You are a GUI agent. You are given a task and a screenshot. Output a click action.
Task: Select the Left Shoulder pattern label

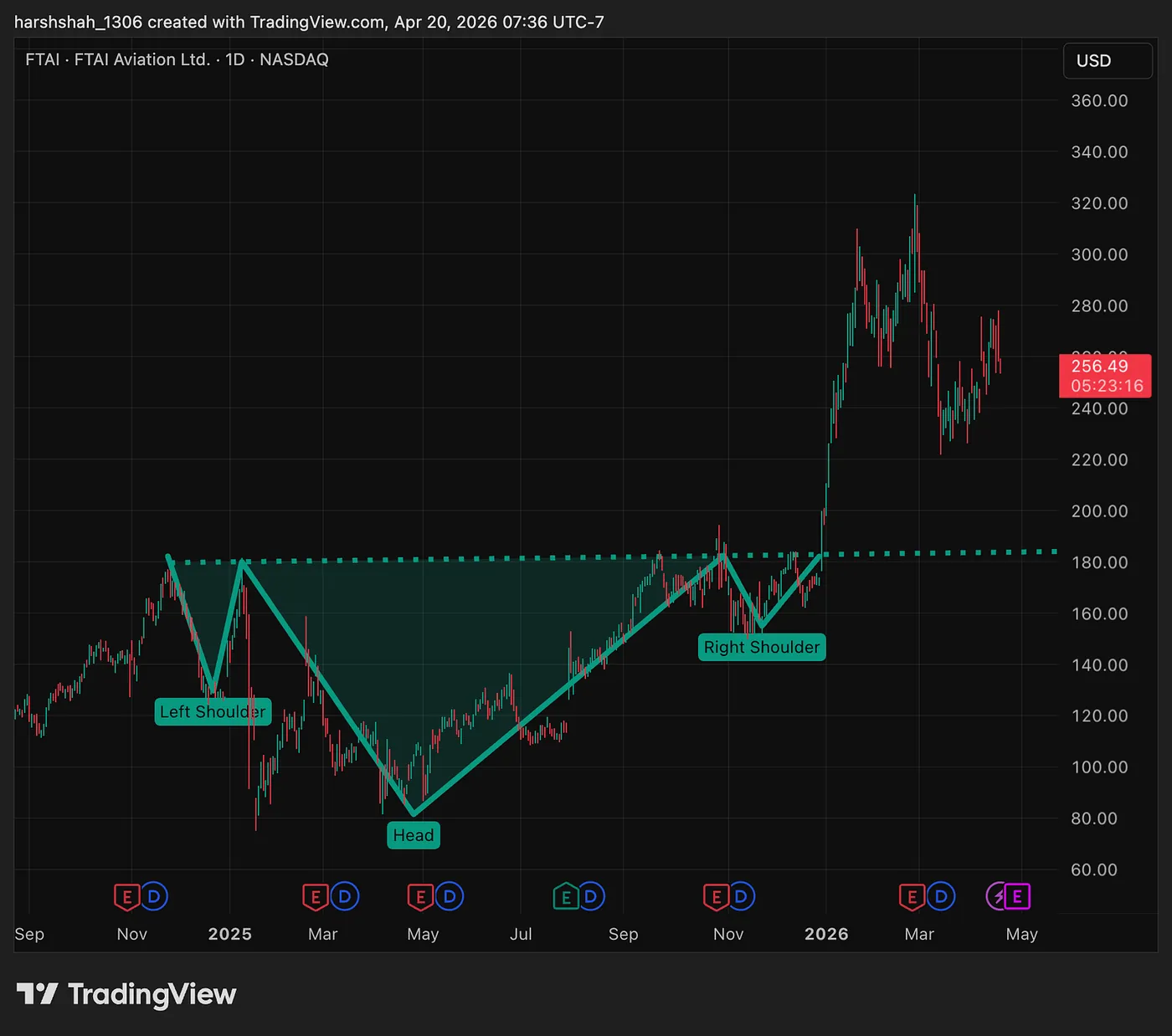coord(213,712)
